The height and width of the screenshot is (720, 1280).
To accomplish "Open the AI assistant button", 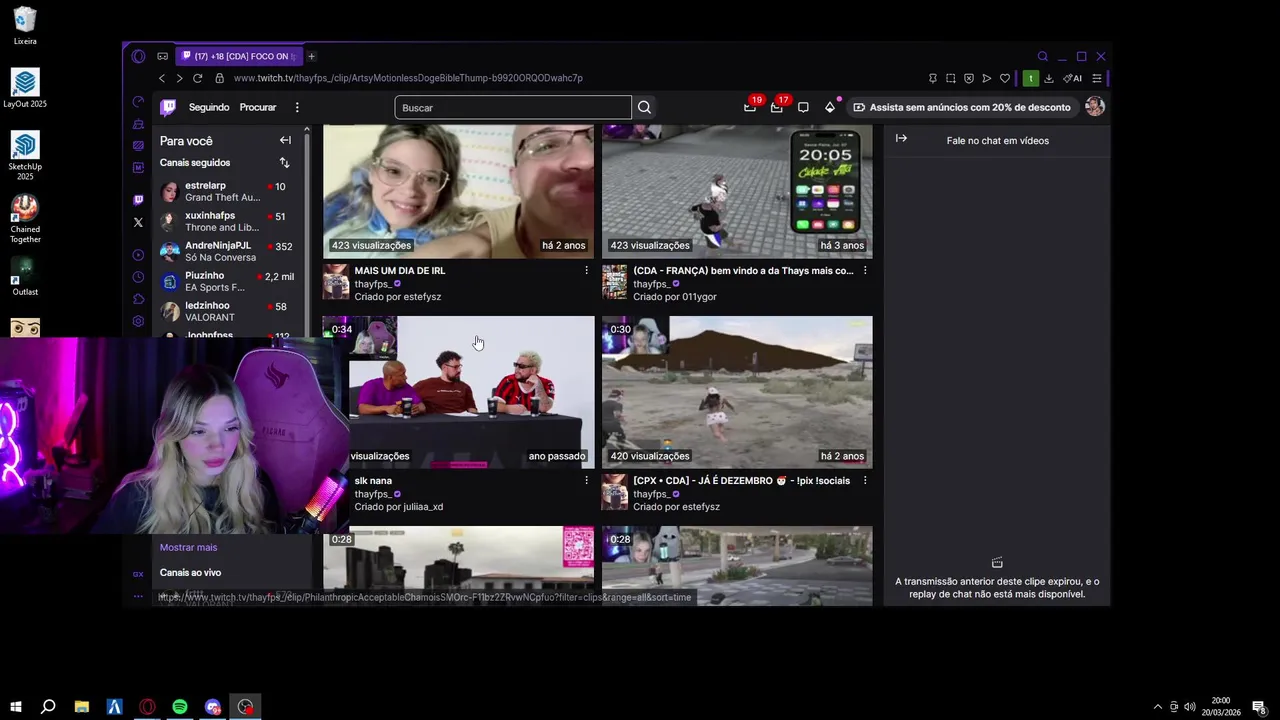I will (x=1073, y=78).
